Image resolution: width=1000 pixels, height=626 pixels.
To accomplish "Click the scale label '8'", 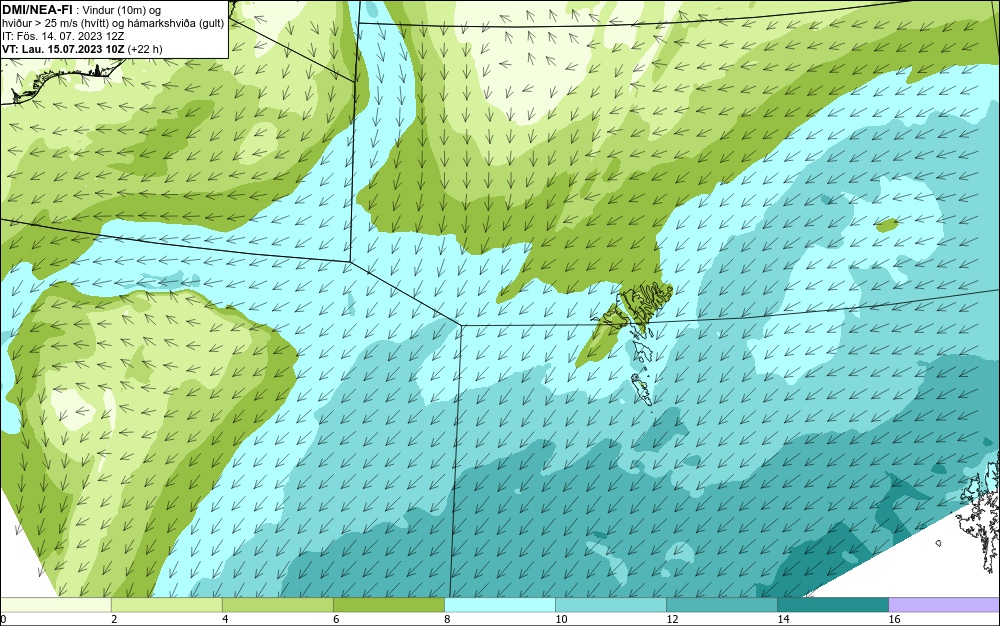I will [x=447, y=619].
